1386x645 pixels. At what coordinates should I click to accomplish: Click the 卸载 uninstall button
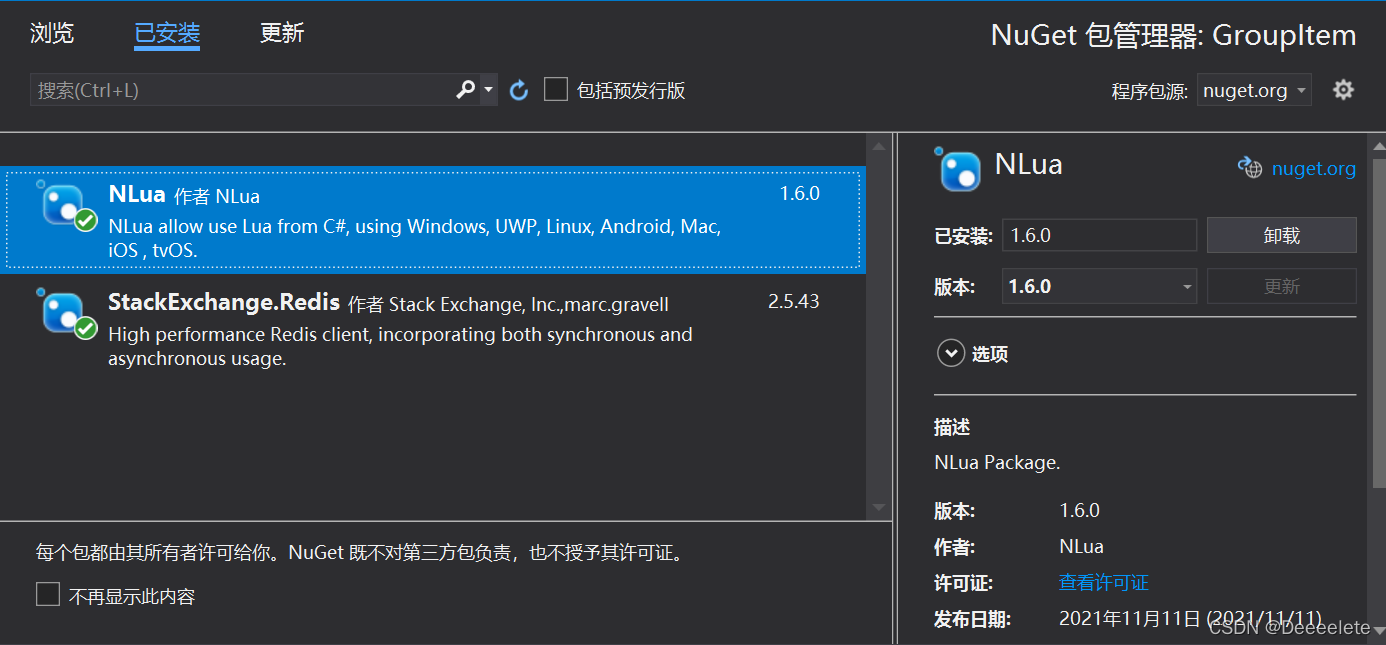click(x=1282, y=235)
